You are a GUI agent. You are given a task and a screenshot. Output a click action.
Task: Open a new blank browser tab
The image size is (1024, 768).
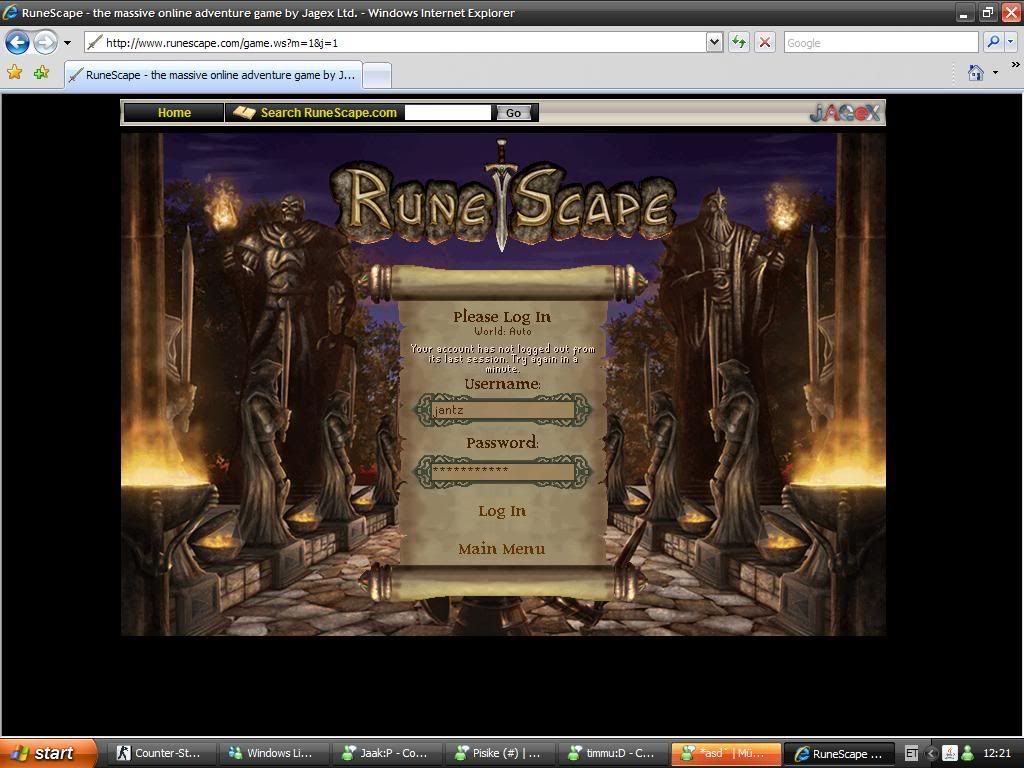click(376, 75)
